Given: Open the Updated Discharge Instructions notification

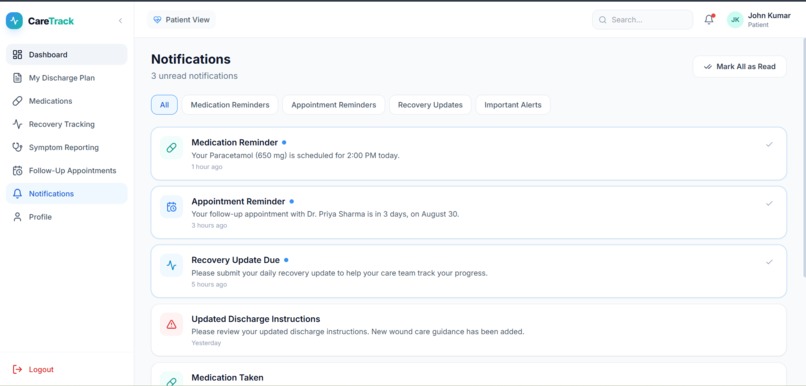Looking at the screenshot, I should [x=468, y=330].
